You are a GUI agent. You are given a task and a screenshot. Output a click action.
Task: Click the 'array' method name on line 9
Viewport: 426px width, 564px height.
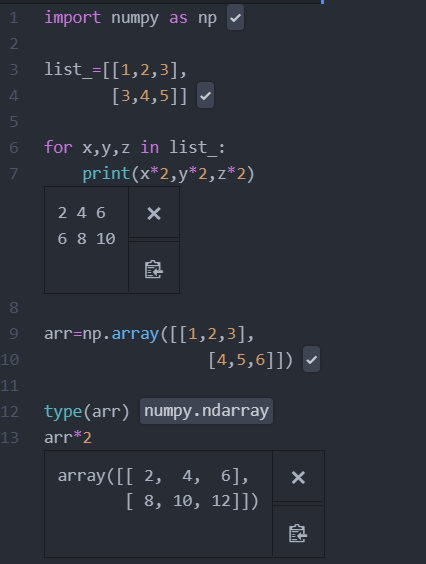point(135,334)
